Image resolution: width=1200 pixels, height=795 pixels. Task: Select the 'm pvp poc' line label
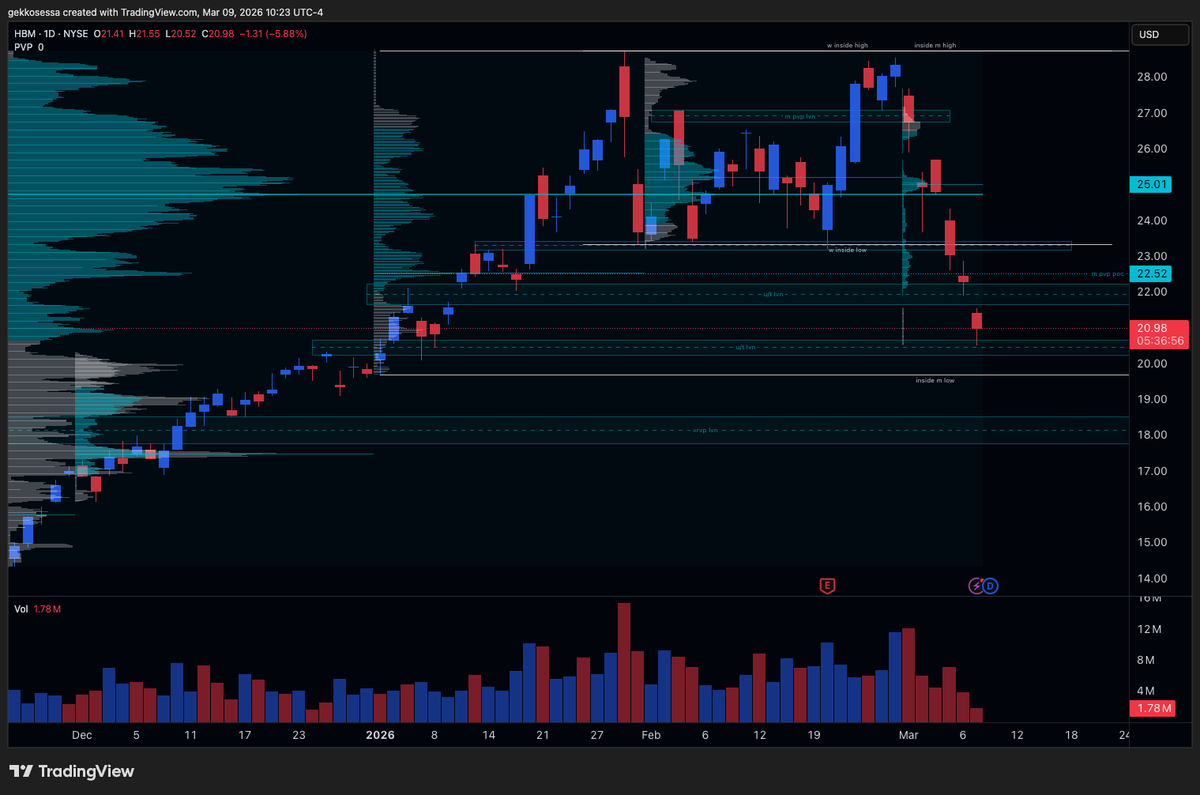point(1108,273)
